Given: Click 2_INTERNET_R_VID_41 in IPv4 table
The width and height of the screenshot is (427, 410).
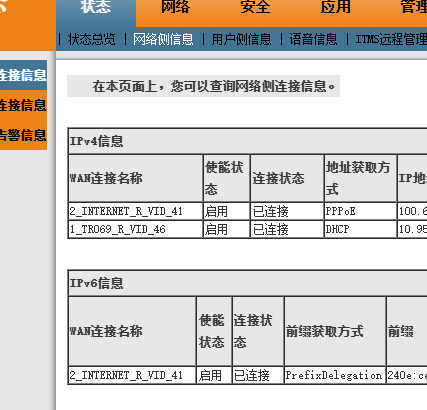Looking at the screenshot, I should [126, 211].
